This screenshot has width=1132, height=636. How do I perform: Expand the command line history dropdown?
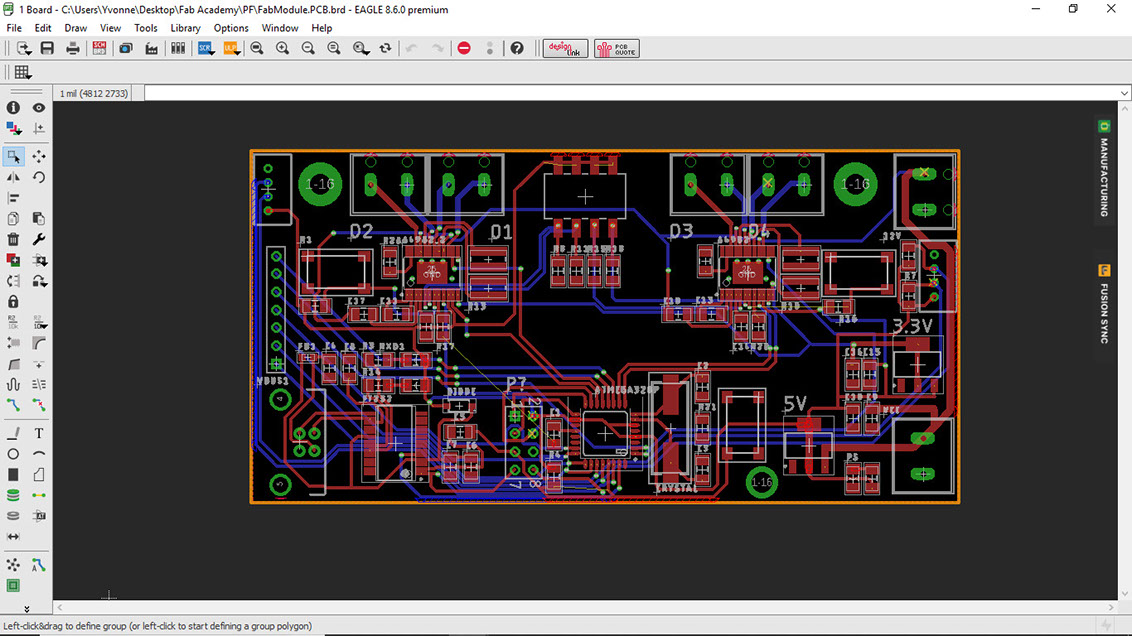(1124, 93)
